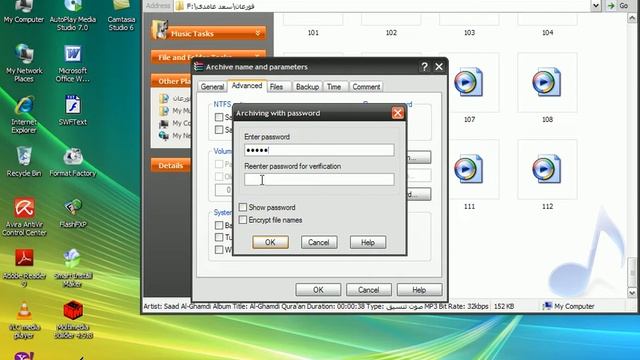Image resolution: width=640 pixels, height=360 pixels.
Task: Click Explorer scrollbar down arrow
Action: click(632, 293)
